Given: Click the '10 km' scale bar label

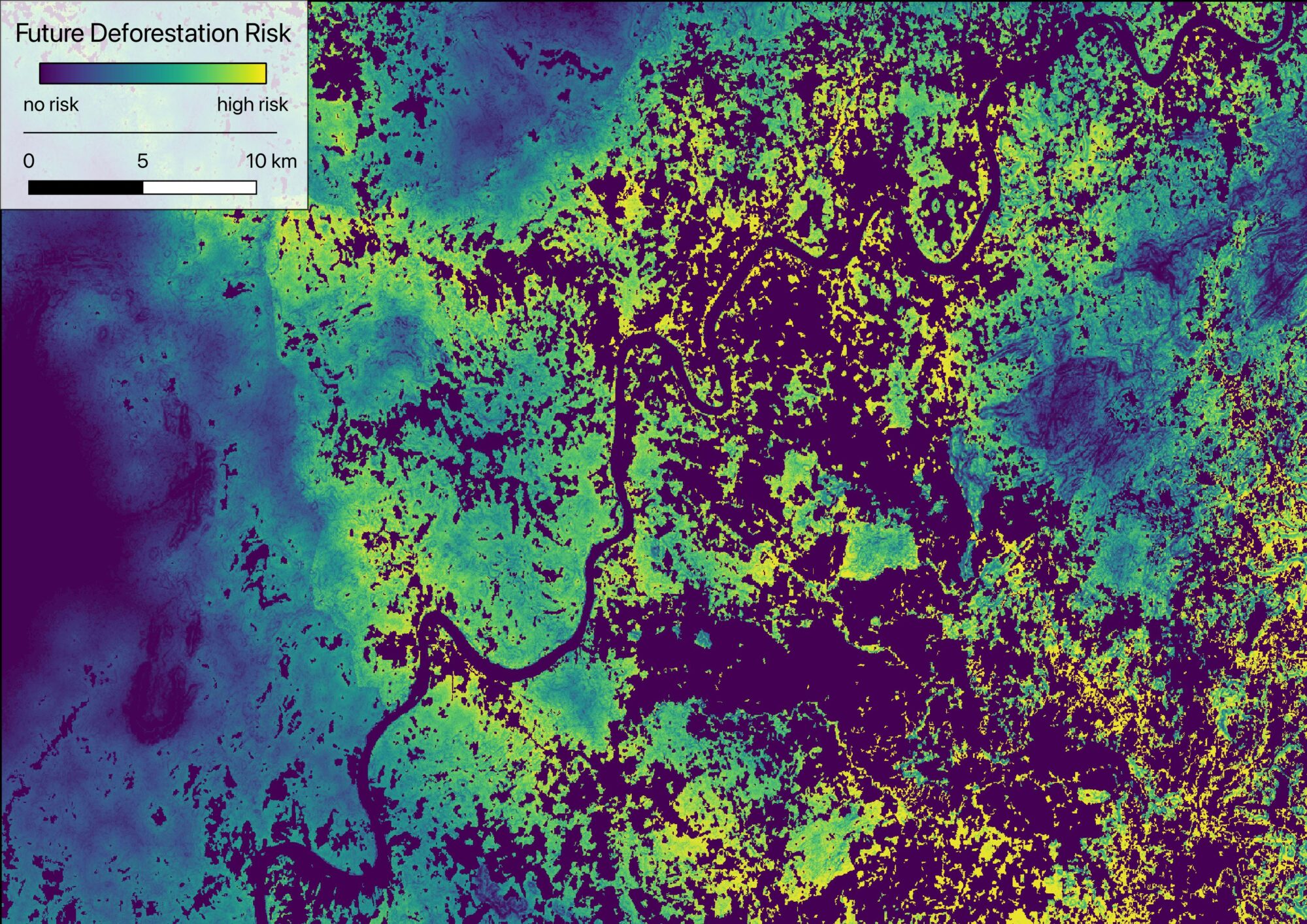Looking at the screenshot, I should 271,161.
